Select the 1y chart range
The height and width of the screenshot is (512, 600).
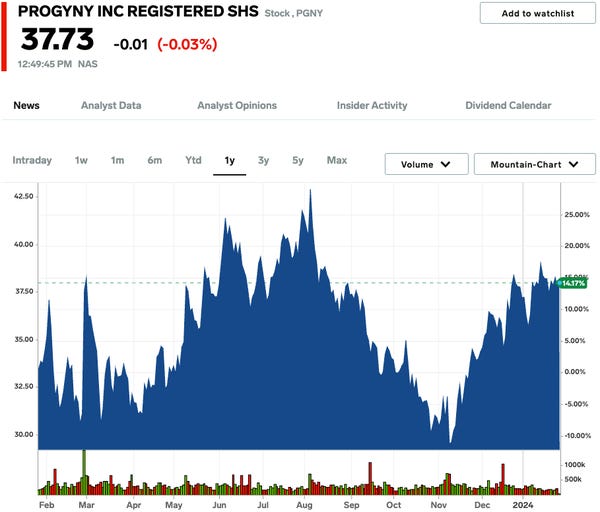click(230, 160)
